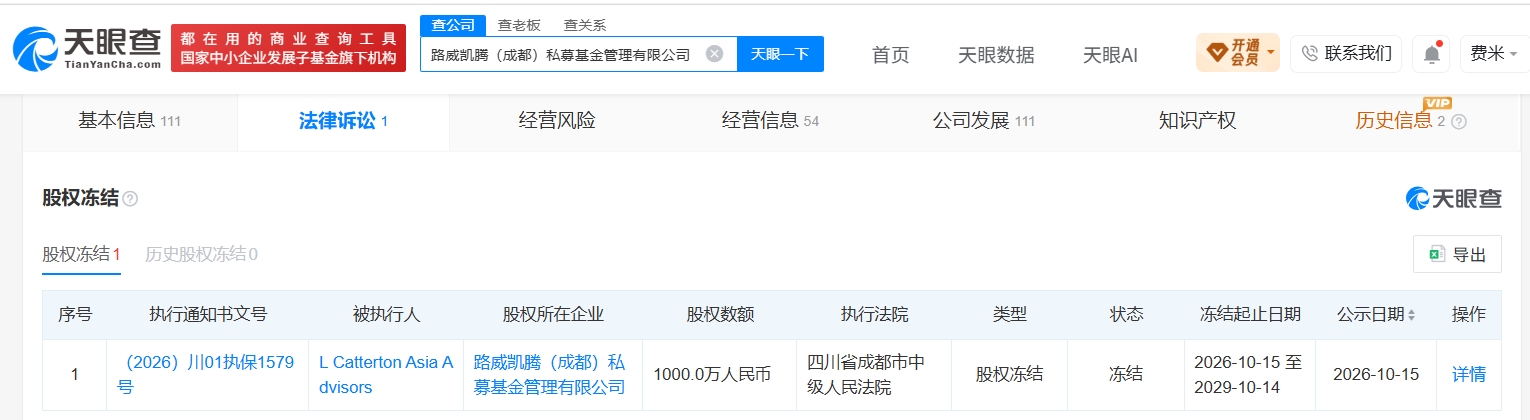Click the 股权数额 column header

click(720, 314)
